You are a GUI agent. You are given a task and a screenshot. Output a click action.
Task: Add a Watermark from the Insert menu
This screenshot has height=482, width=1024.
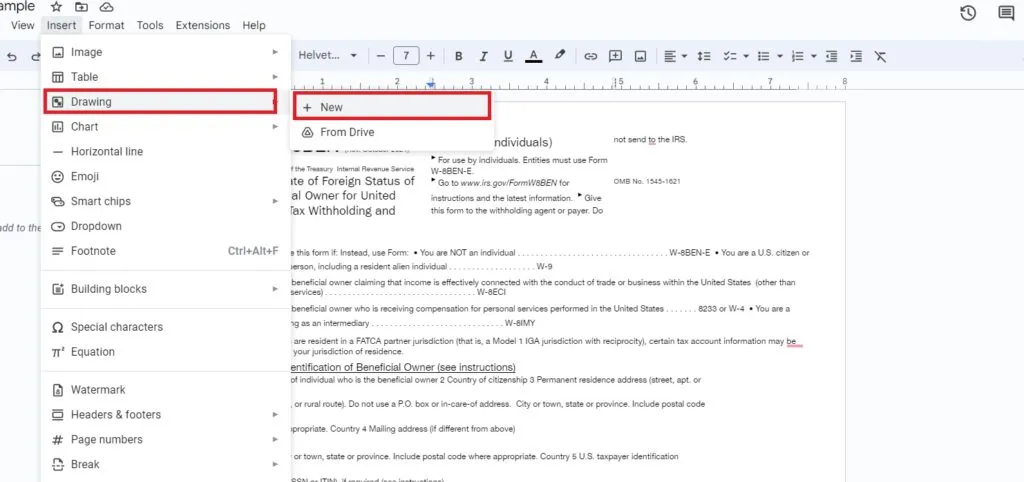pos(165,389)
